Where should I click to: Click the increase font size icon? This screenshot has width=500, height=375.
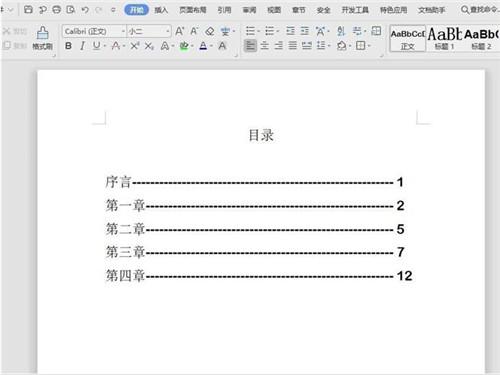[x=179, y=31]
